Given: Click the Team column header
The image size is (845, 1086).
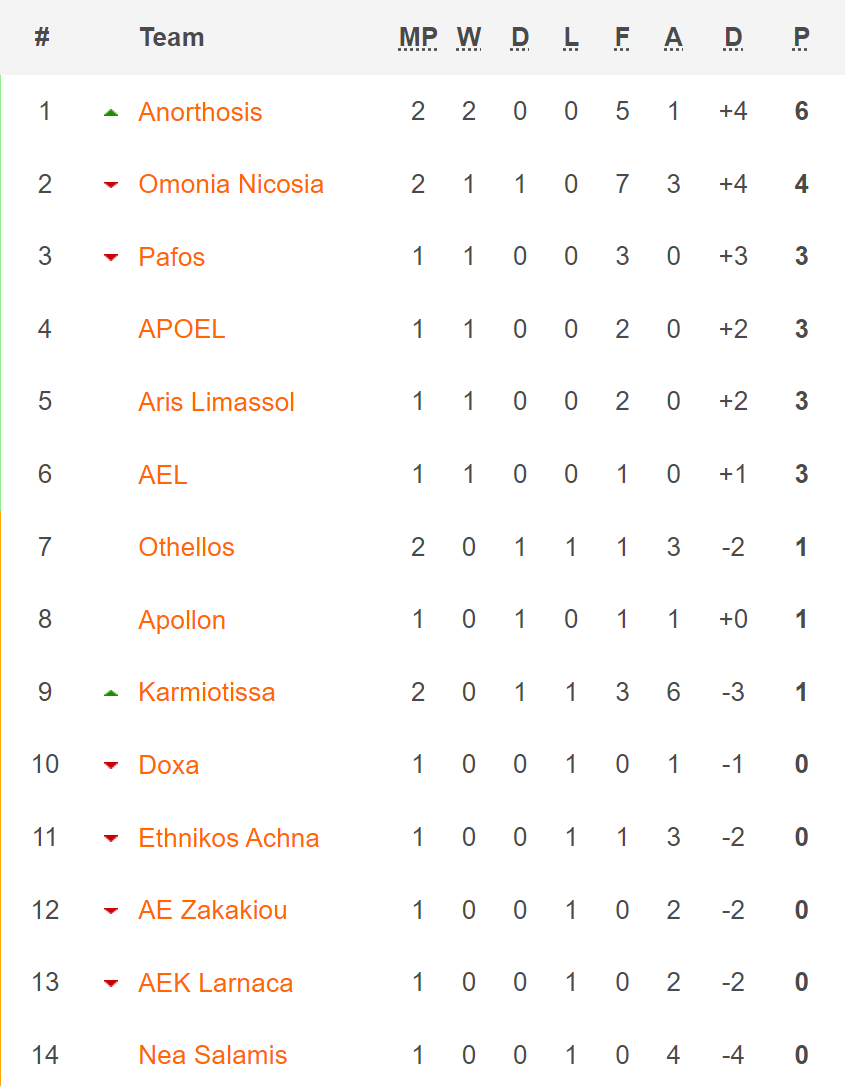Looking at the screenshot, I should [x=172, y=38].
